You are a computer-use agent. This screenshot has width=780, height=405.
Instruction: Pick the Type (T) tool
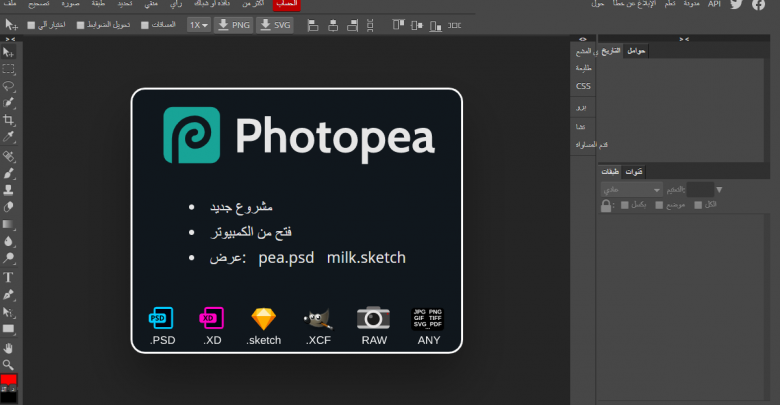(8, 277)
